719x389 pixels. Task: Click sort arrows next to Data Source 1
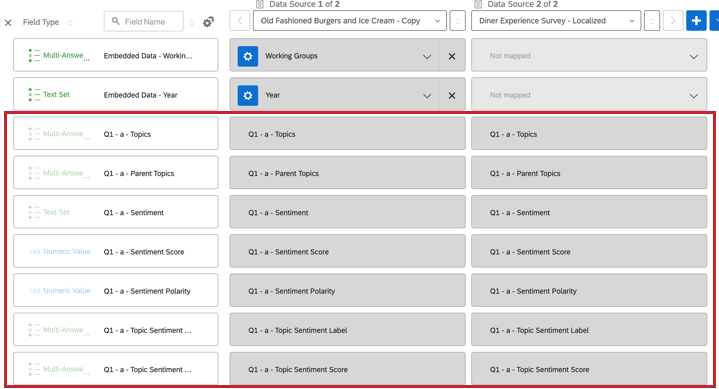[x=457, y=21]
